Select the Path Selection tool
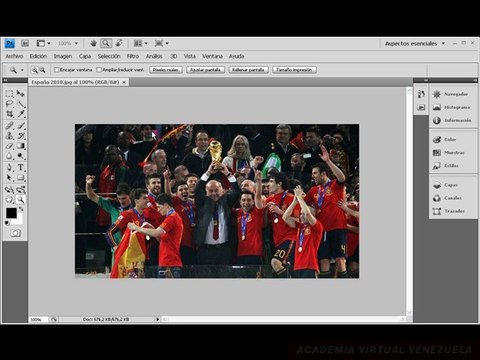Image resolution: width=480 pixels, height=360 pixels. (9, 178)
